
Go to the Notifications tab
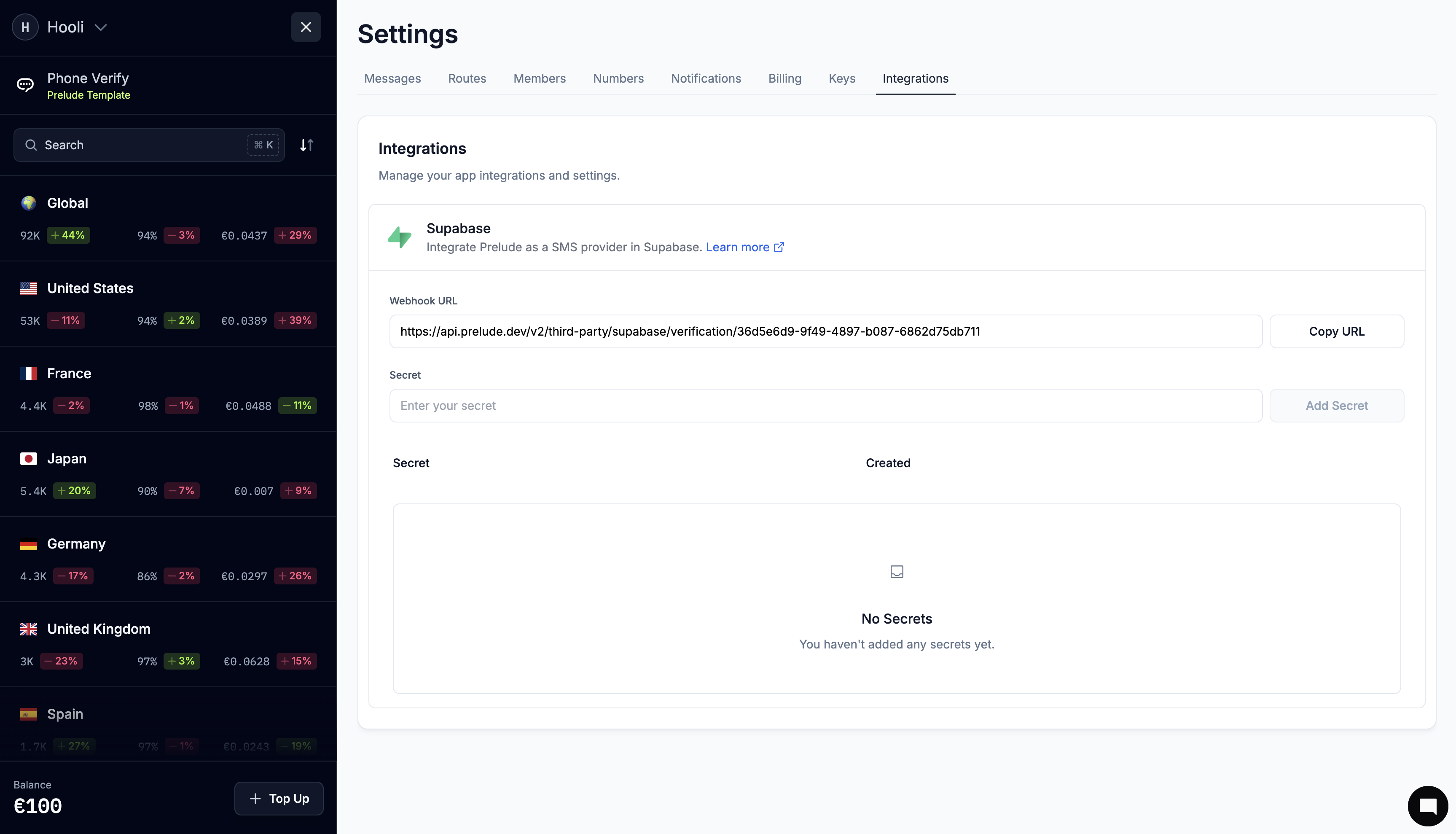pyautogui.click(x=705, y=78)
